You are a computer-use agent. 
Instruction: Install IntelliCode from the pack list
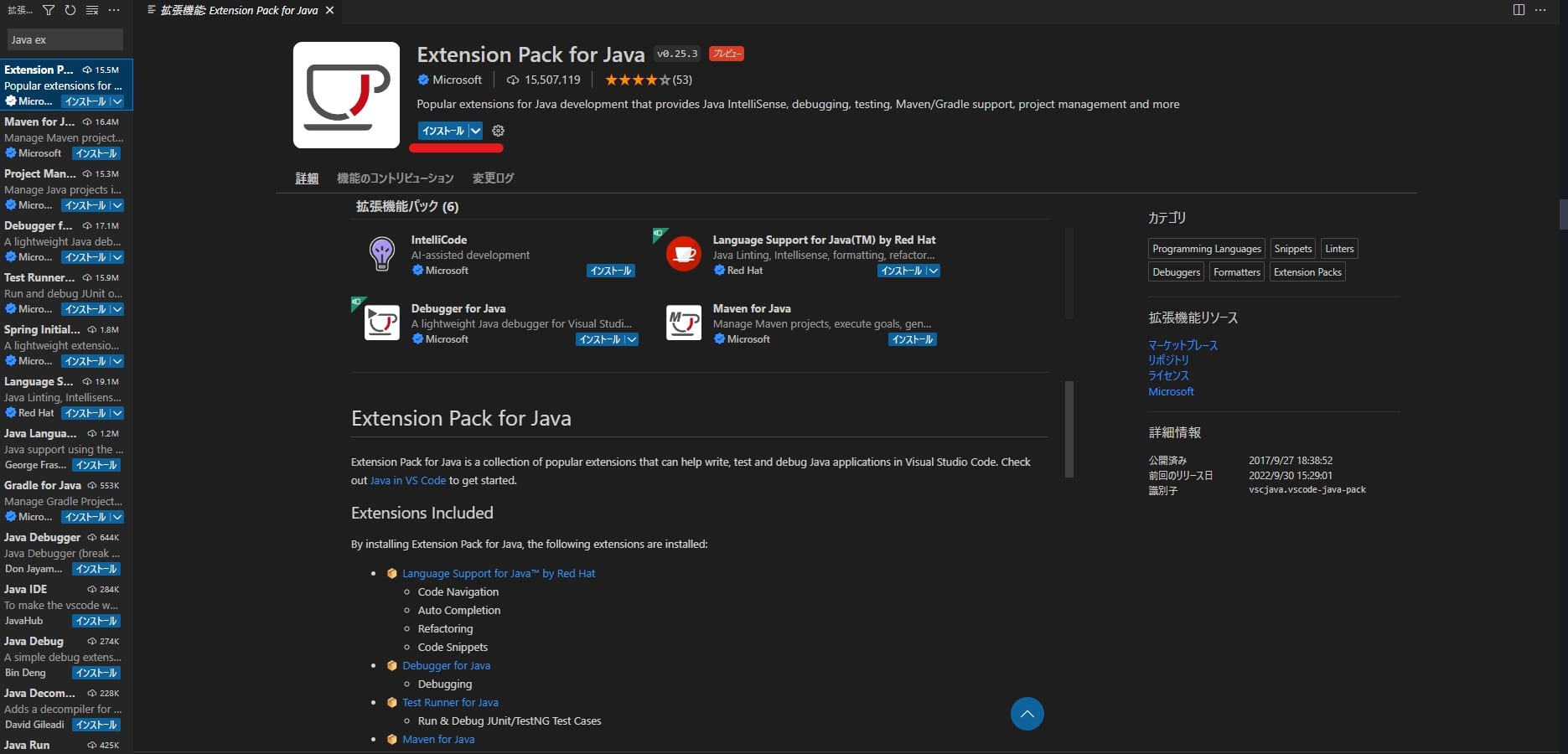[x=610, y=271]
